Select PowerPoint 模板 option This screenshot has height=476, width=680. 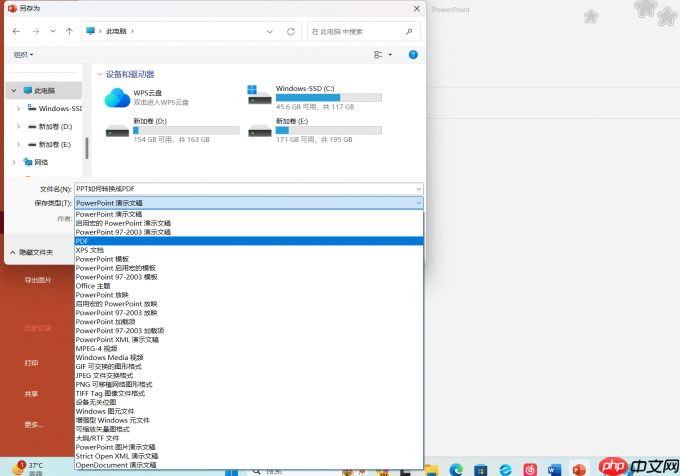[x=249, y=259]
